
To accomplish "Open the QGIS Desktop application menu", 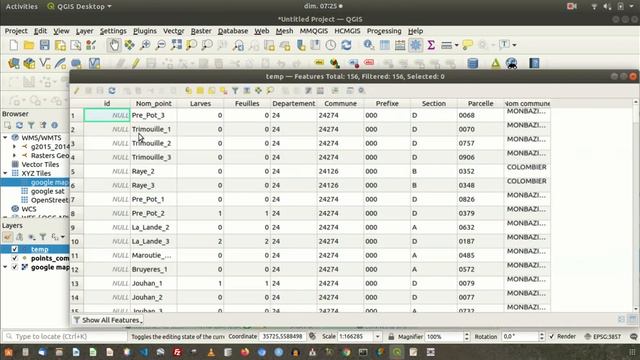I will [79, 7].
